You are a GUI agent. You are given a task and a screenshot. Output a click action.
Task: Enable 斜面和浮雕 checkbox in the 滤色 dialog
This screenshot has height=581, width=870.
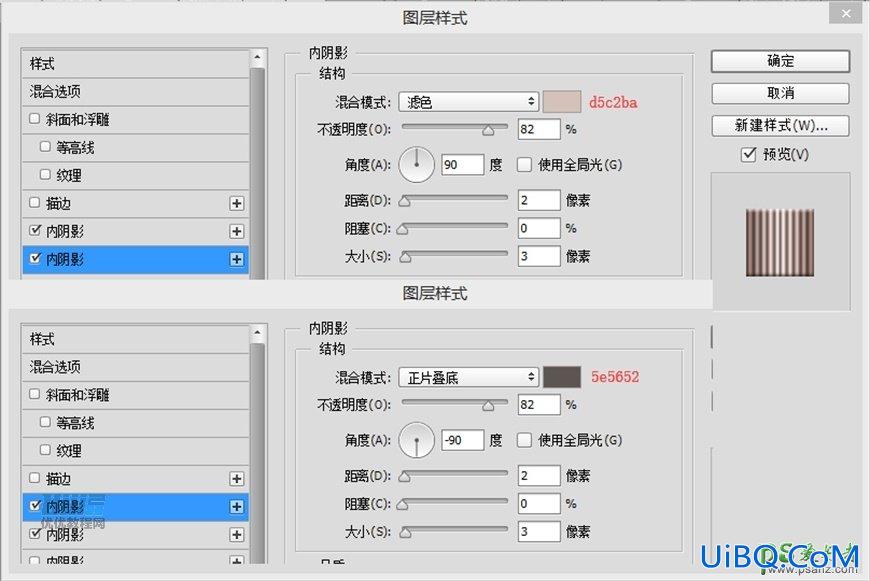(x=35, y=119)
